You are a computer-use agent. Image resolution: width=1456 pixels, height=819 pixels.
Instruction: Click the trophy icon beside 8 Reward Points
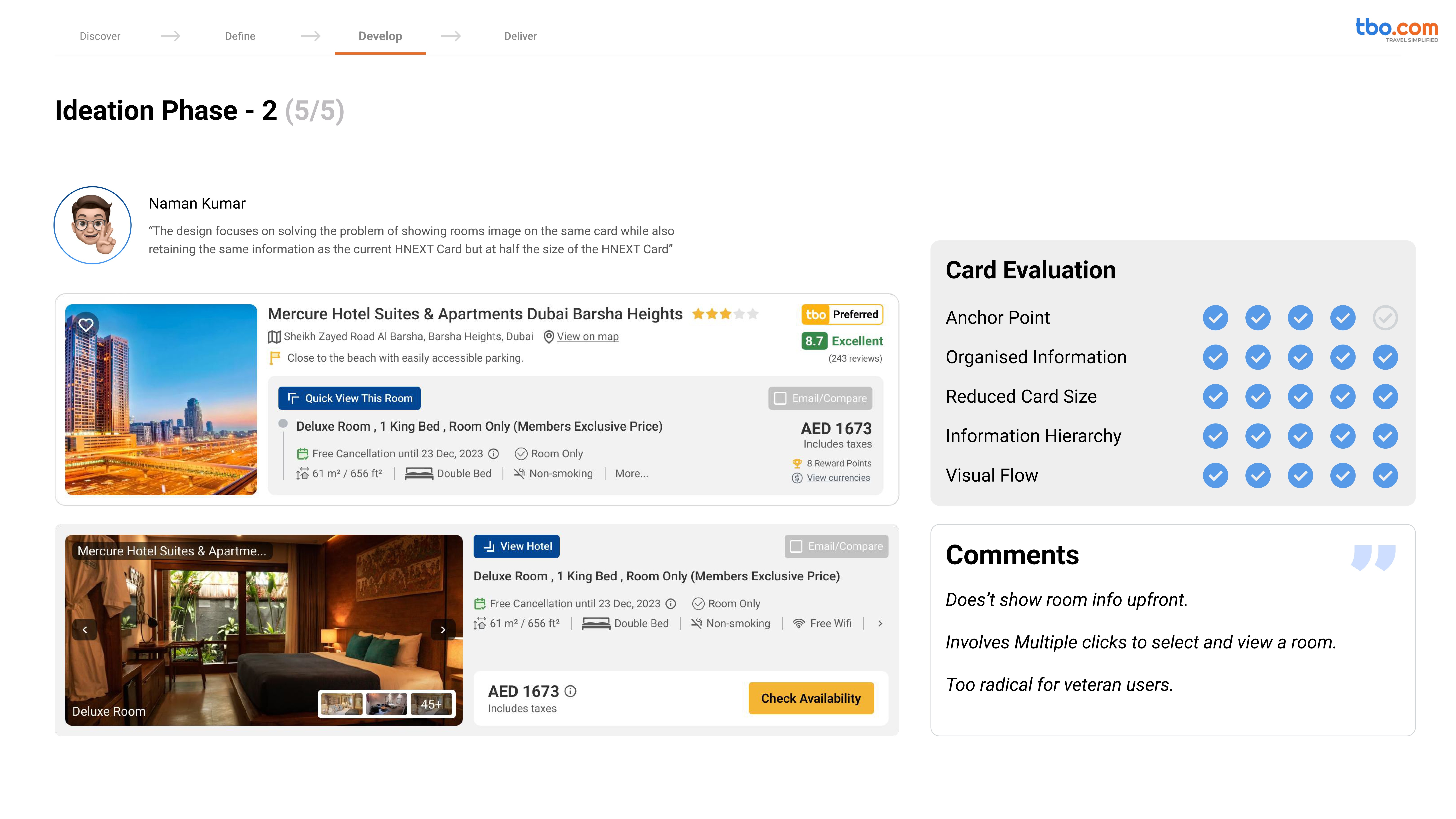797,464
